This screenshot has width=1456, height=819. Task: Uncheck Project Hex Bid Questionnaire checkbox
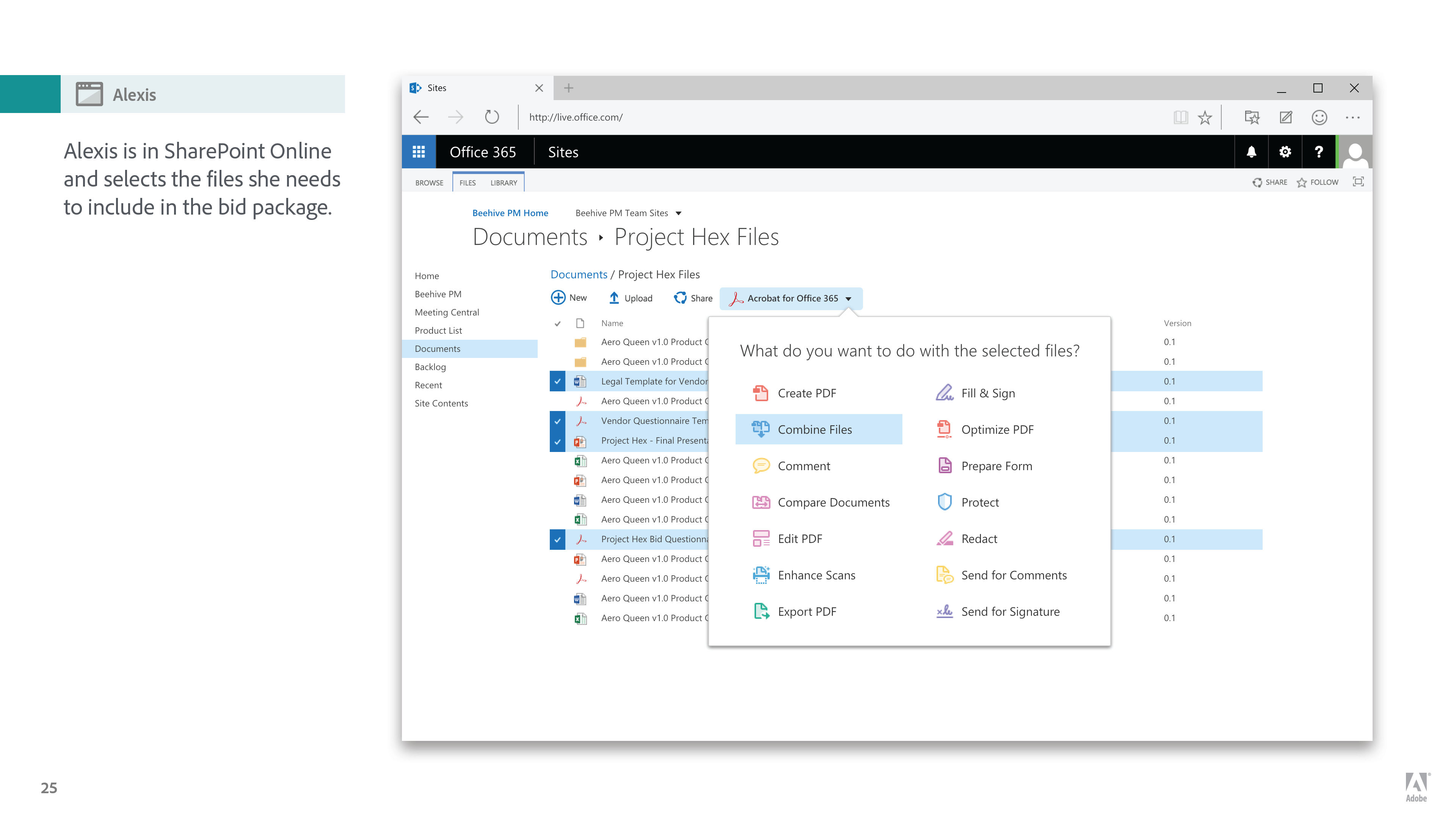pyautogui.click(x=557, y=539)
